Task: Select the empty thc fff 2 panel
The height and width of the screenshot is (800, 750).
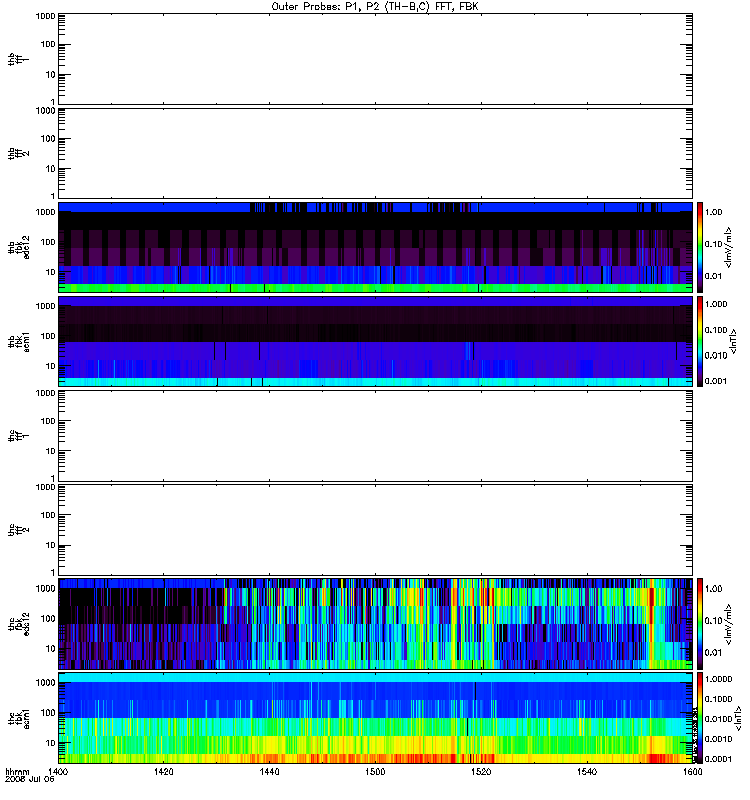Action: (375, 530)
